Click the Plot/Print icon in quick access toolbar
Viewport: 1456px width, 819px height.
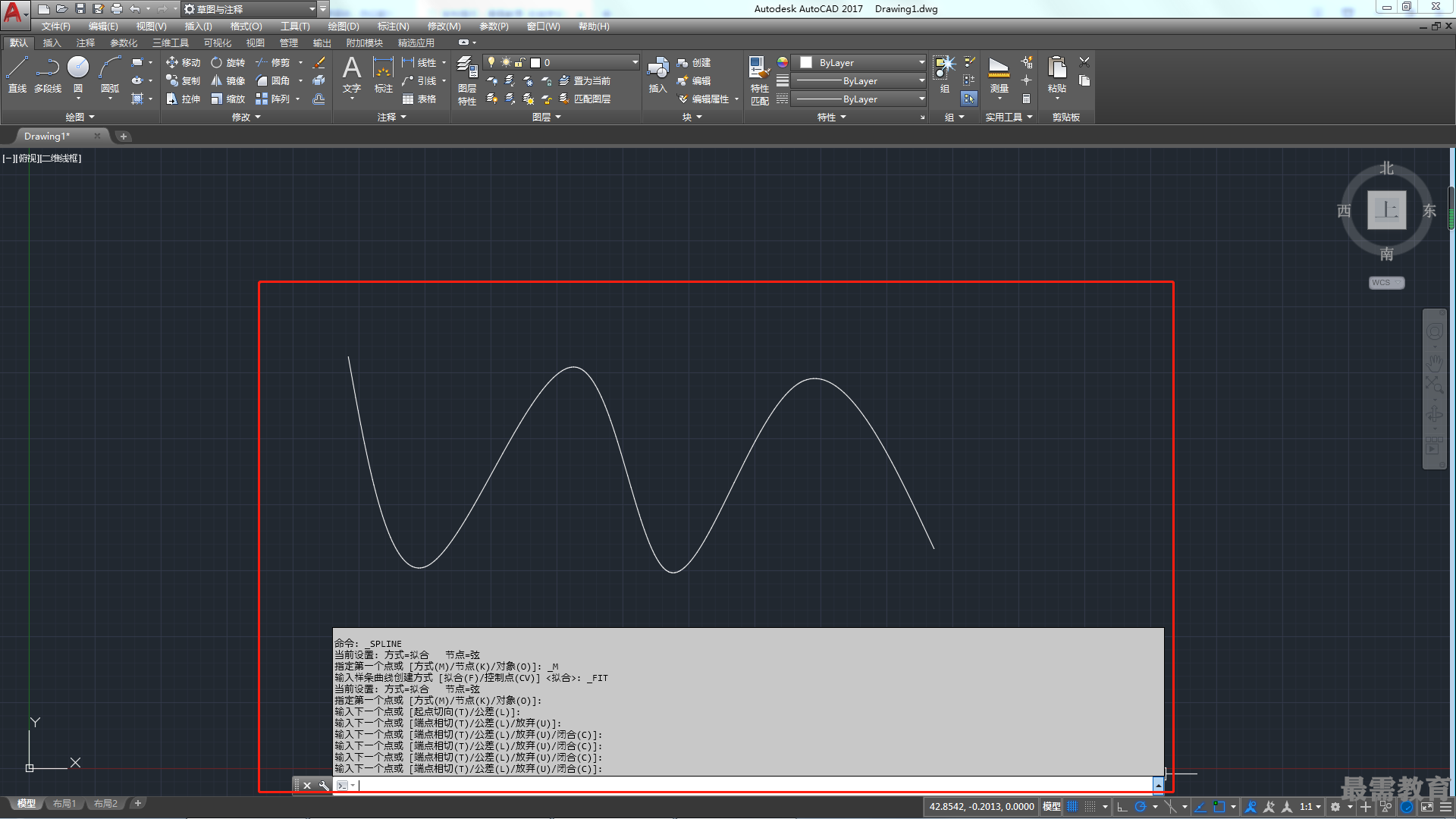click(117, 9)
